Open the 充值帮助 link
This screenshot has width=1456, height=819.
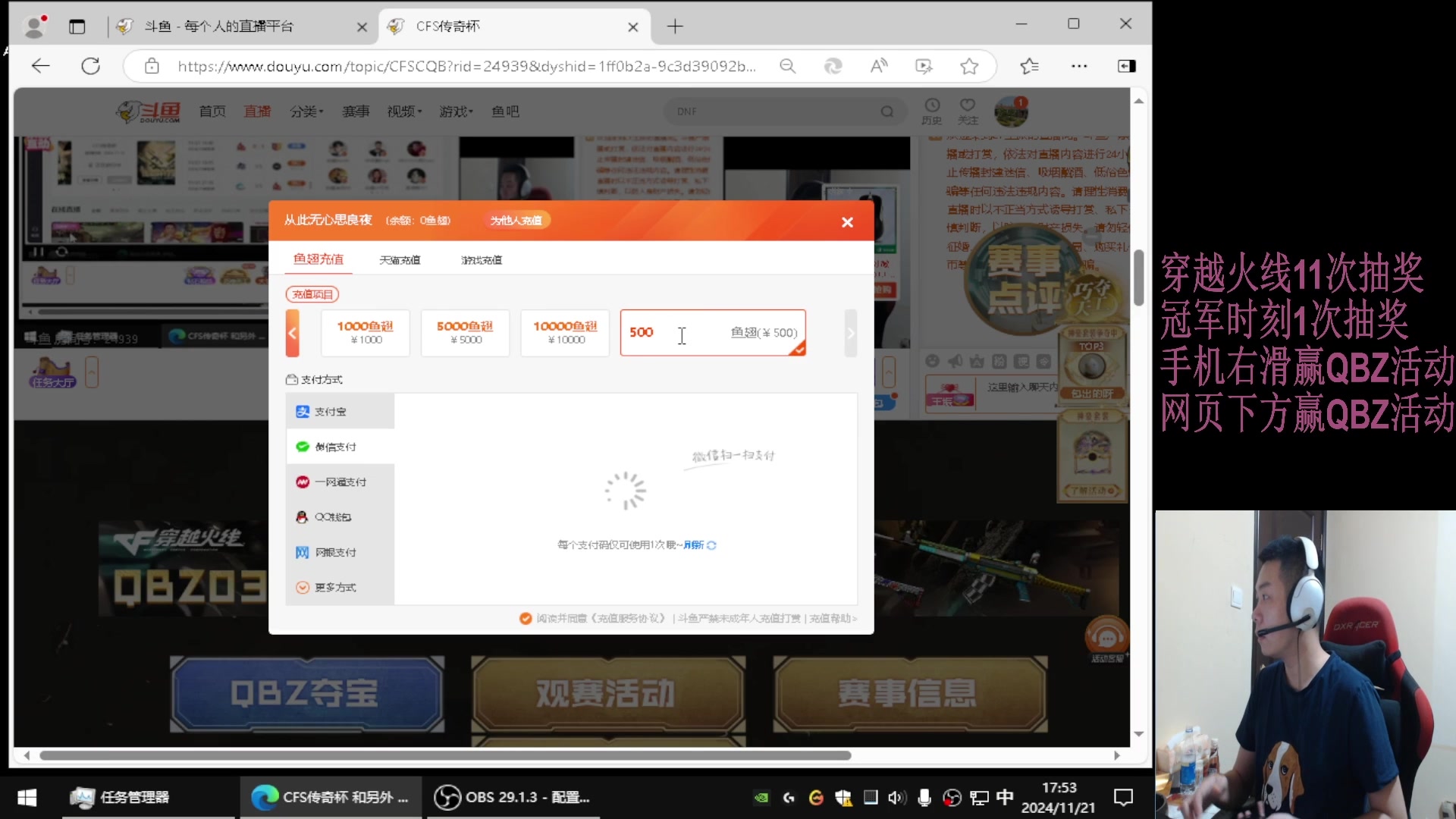coord(833,618)
